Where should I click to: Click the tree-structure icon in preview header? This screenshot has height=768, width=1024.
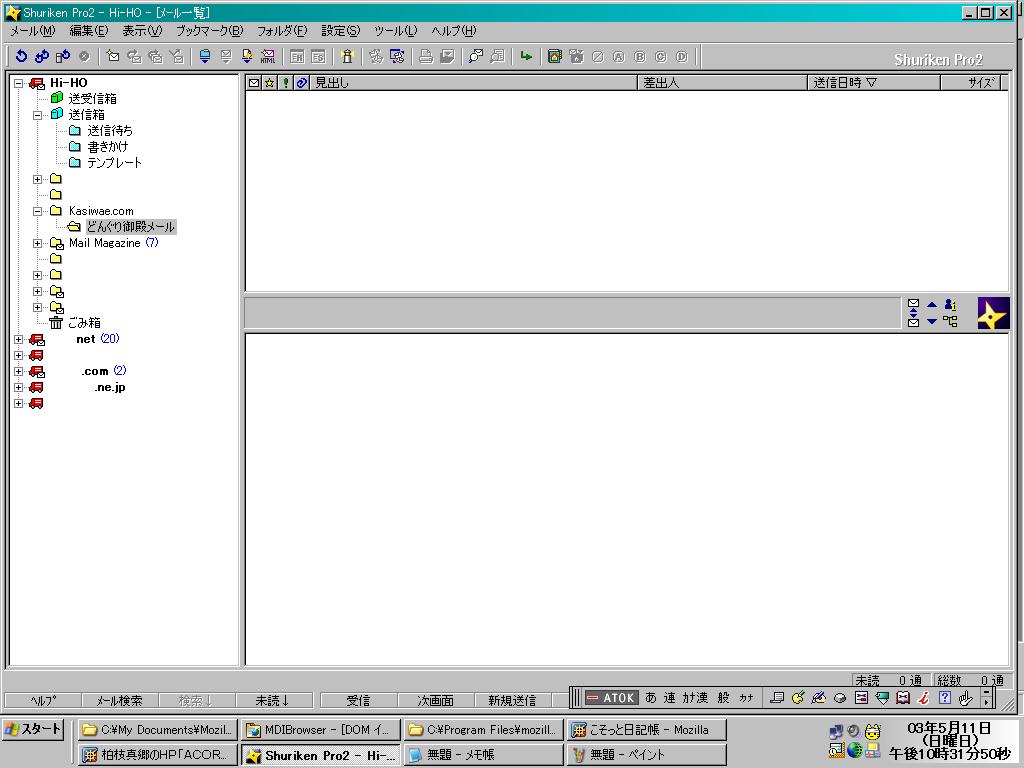click(x=950, y=321)
